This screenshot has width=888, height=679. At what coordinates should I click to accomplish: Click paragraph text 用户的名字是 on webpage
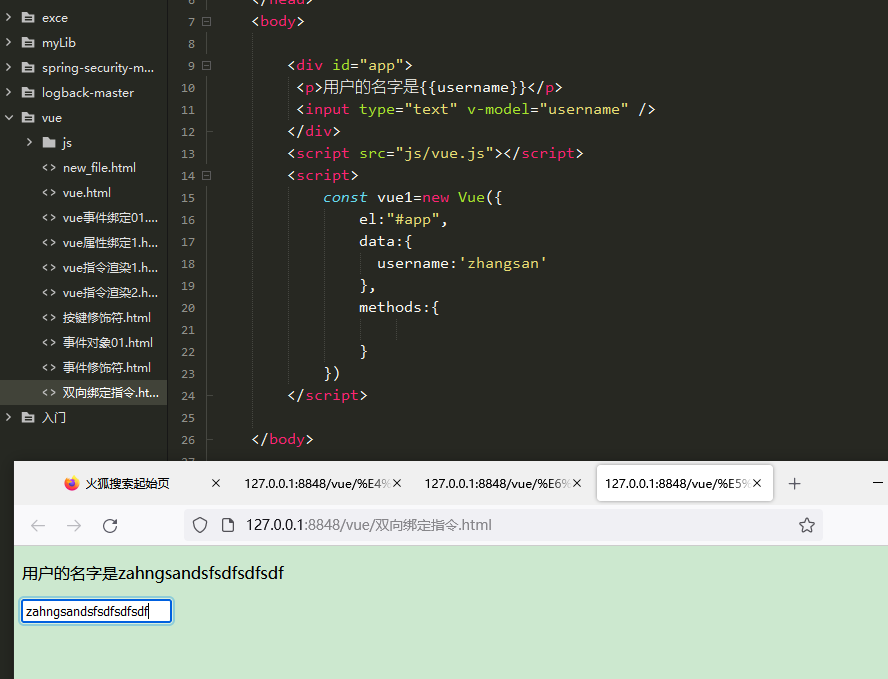[x=70, y=573]
